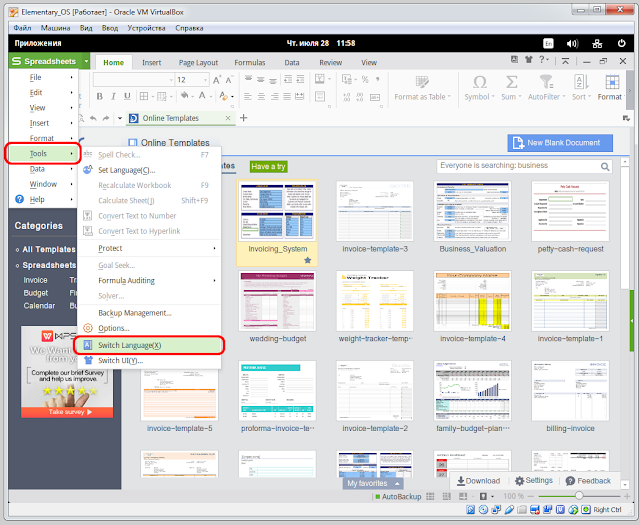Add a new document tab with plus

pos(244,118)
